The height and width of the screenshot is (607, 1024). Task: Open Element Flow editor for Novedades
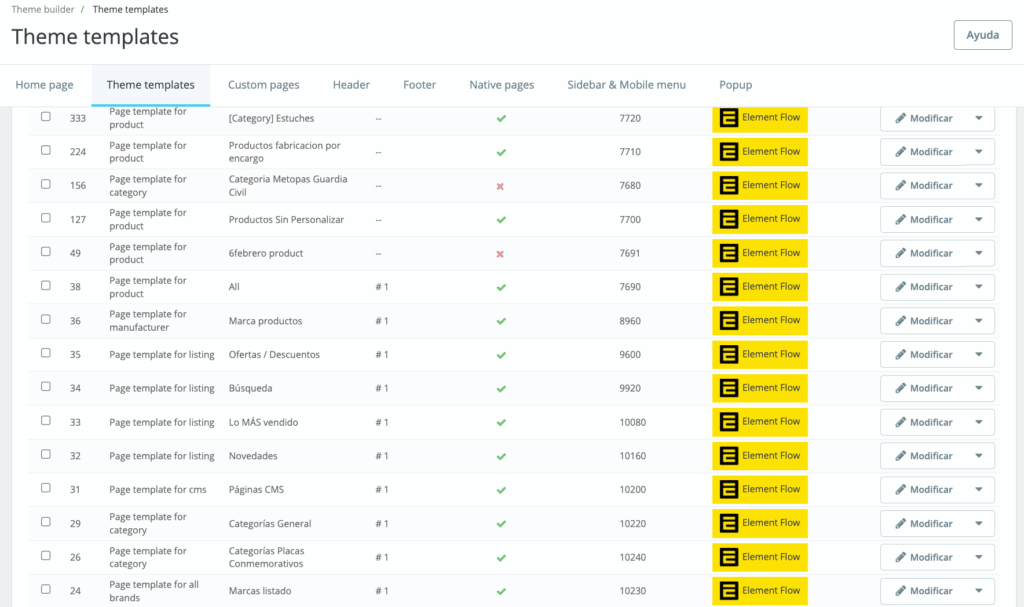click(760, 455)
